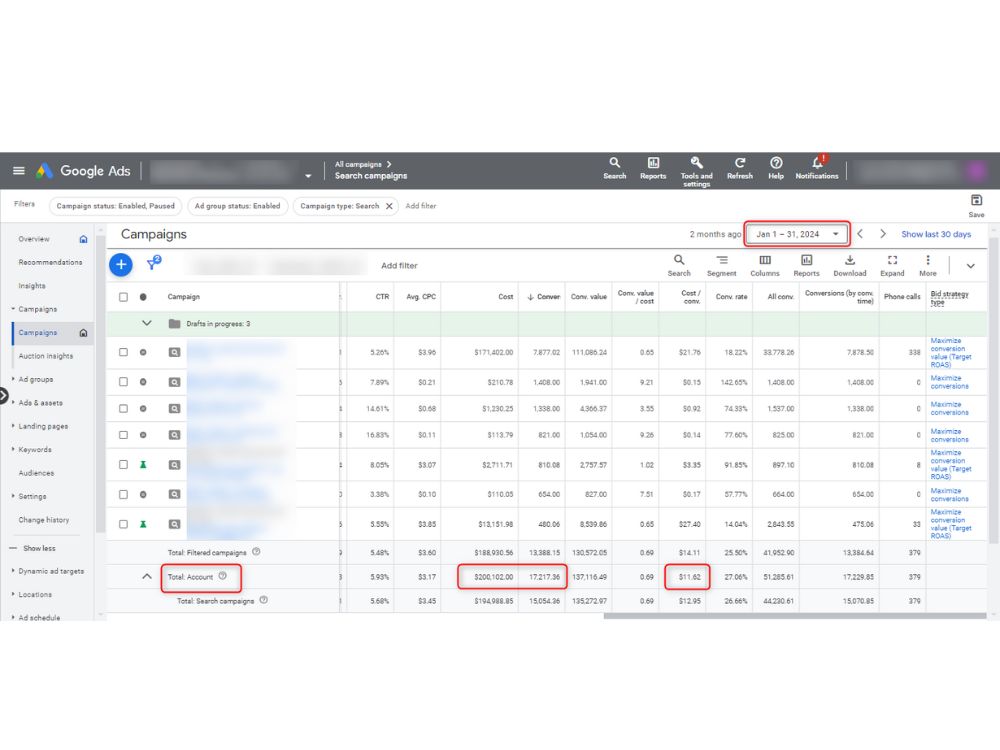Remove the Campaign type: Search filter

[x=389, y=206]
